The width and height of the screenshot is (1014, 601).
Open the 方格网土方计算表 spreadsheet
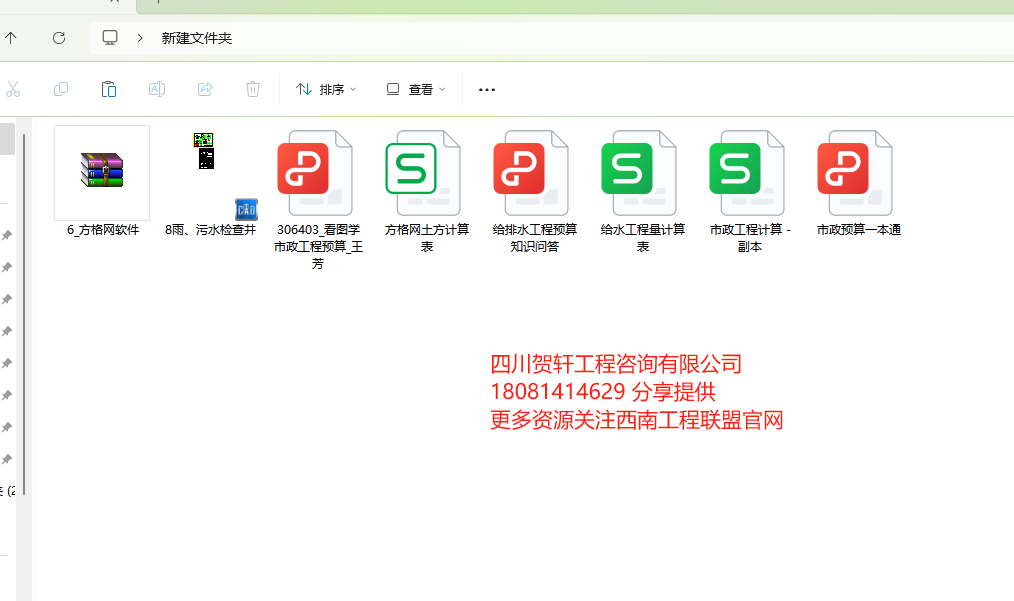[x=426, y=172]
